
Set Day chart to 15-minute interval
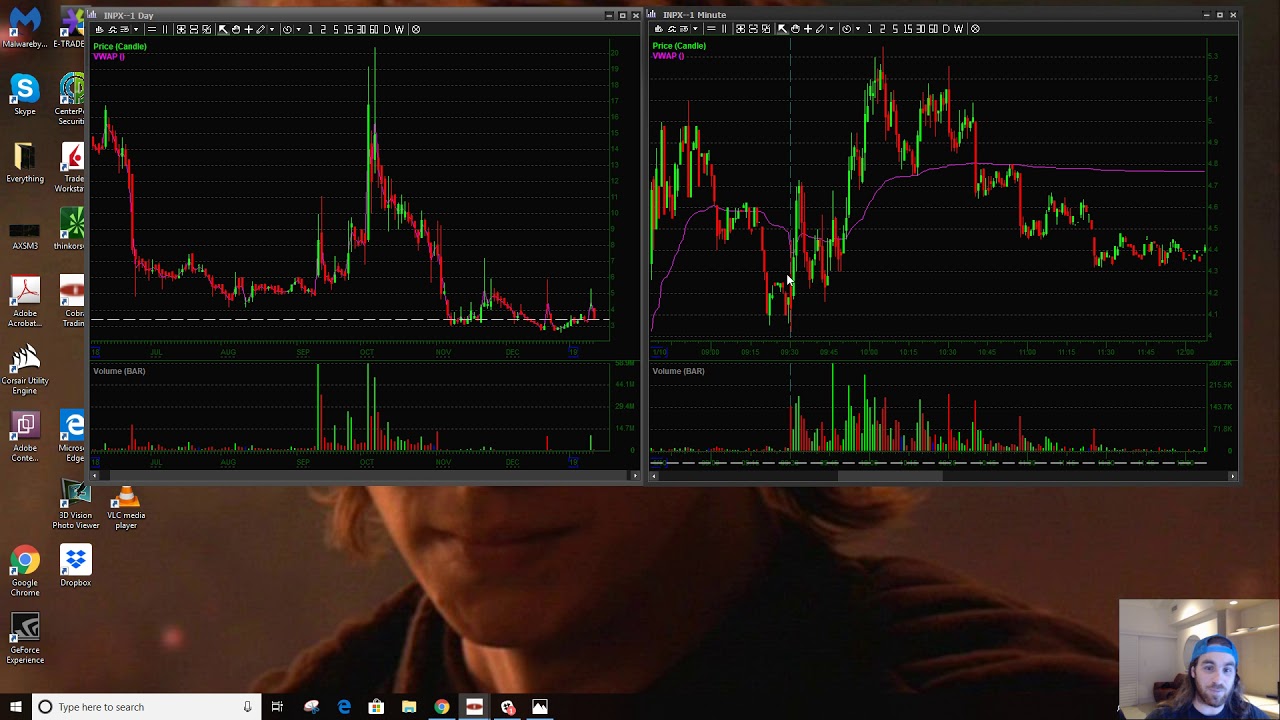[348, 29]
